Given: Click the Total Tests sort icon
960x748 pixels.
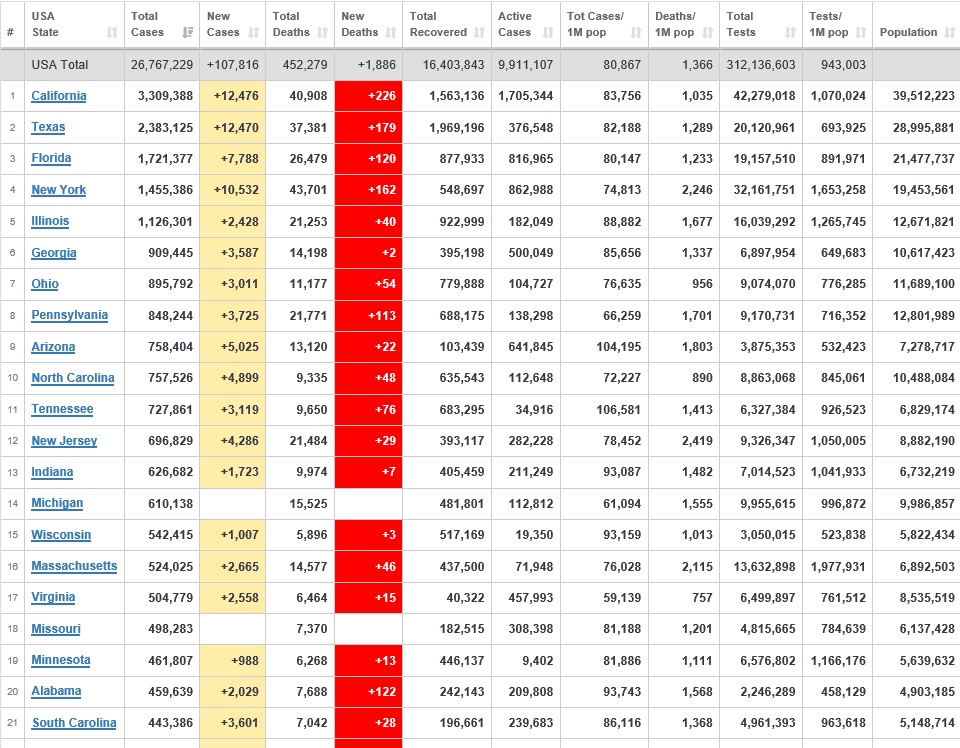Looking at the screenshot, I should coord(791,33).
